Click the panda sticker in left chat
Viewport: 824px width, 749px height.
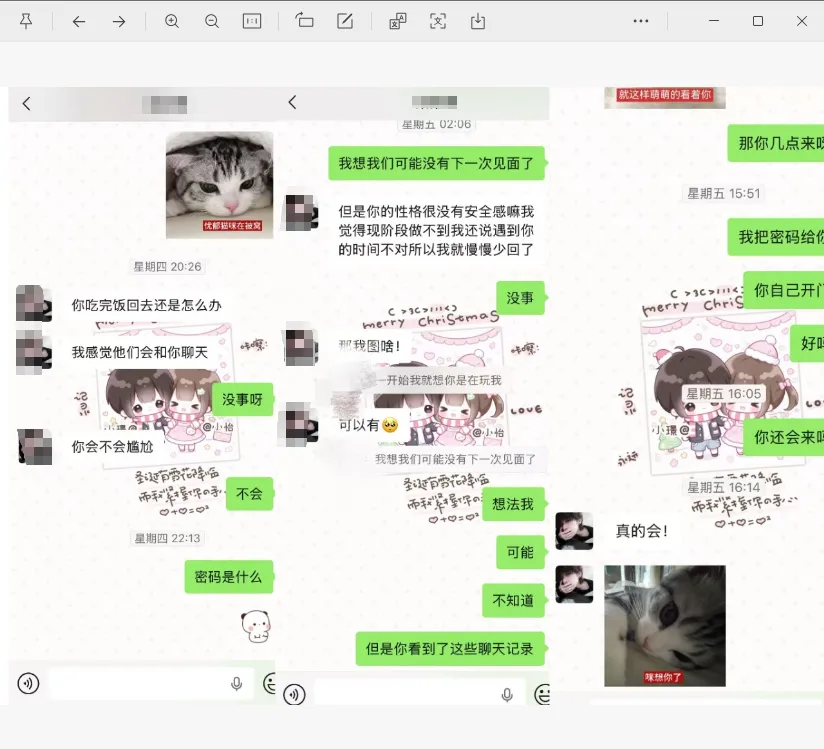pos(256,626)
